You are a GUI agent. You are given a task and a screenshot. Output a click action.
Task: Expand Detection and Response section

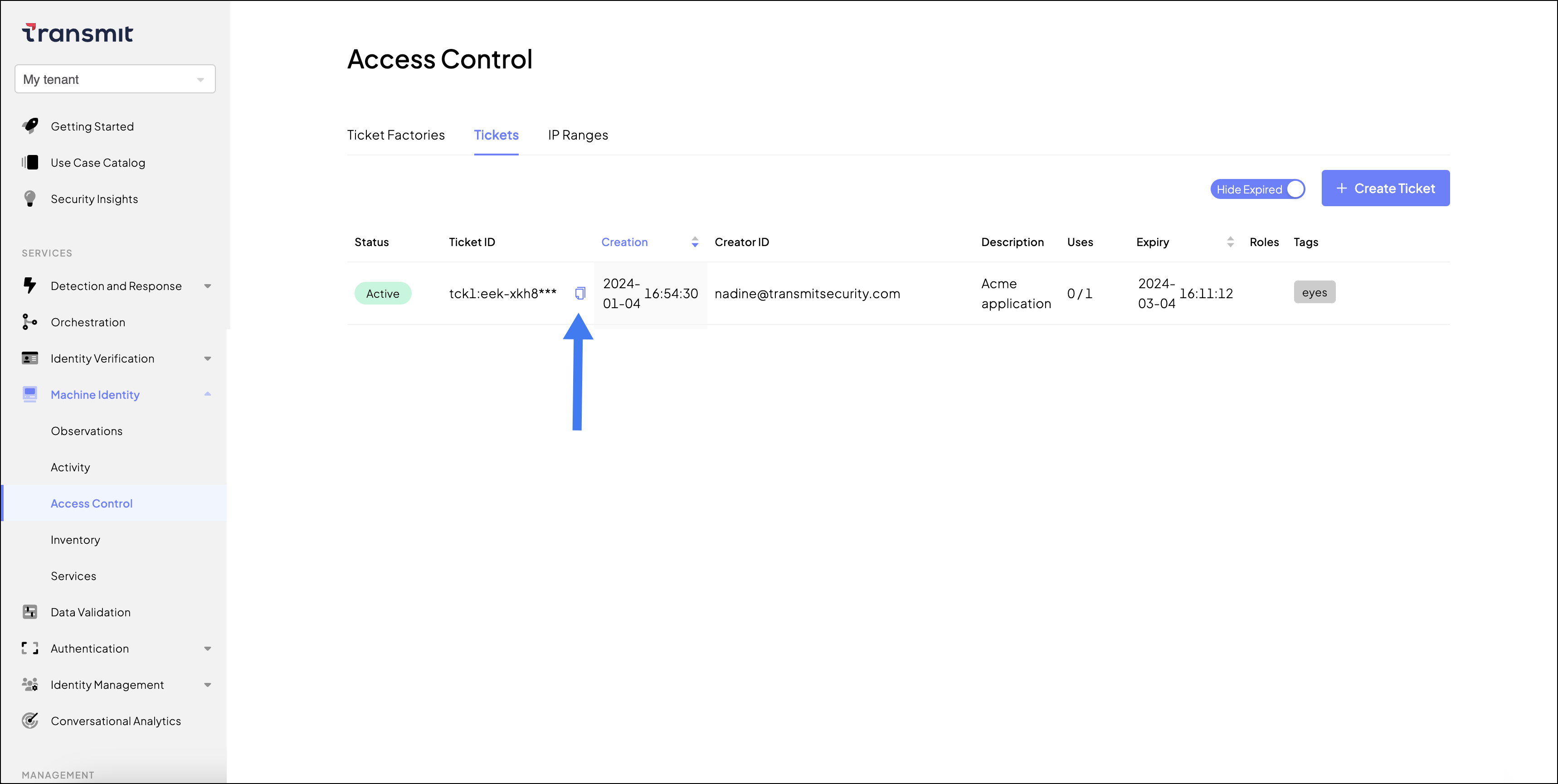pyautogui.click(x=208, y=286)
